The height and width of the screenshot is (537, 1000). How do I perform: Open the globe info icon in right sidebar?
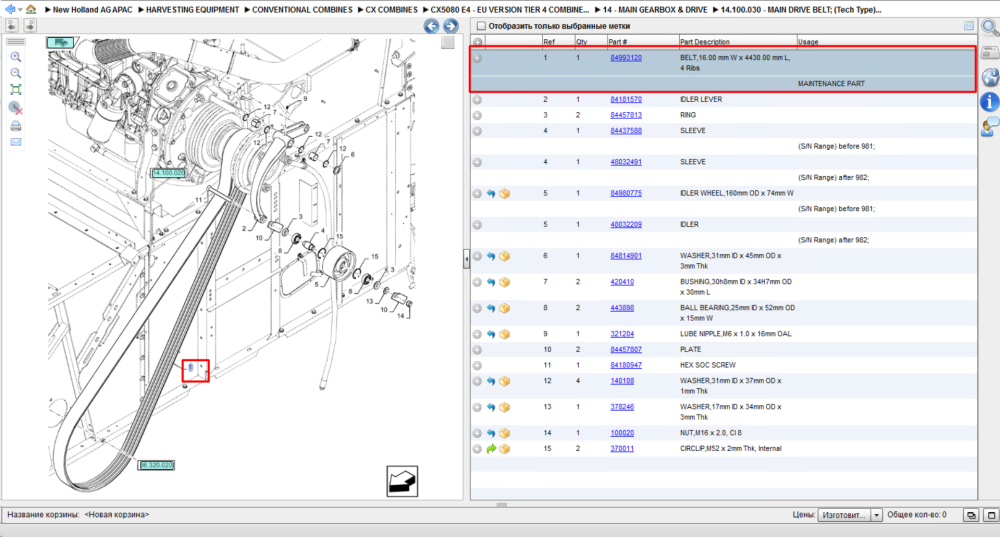click(x=990, y=77)
